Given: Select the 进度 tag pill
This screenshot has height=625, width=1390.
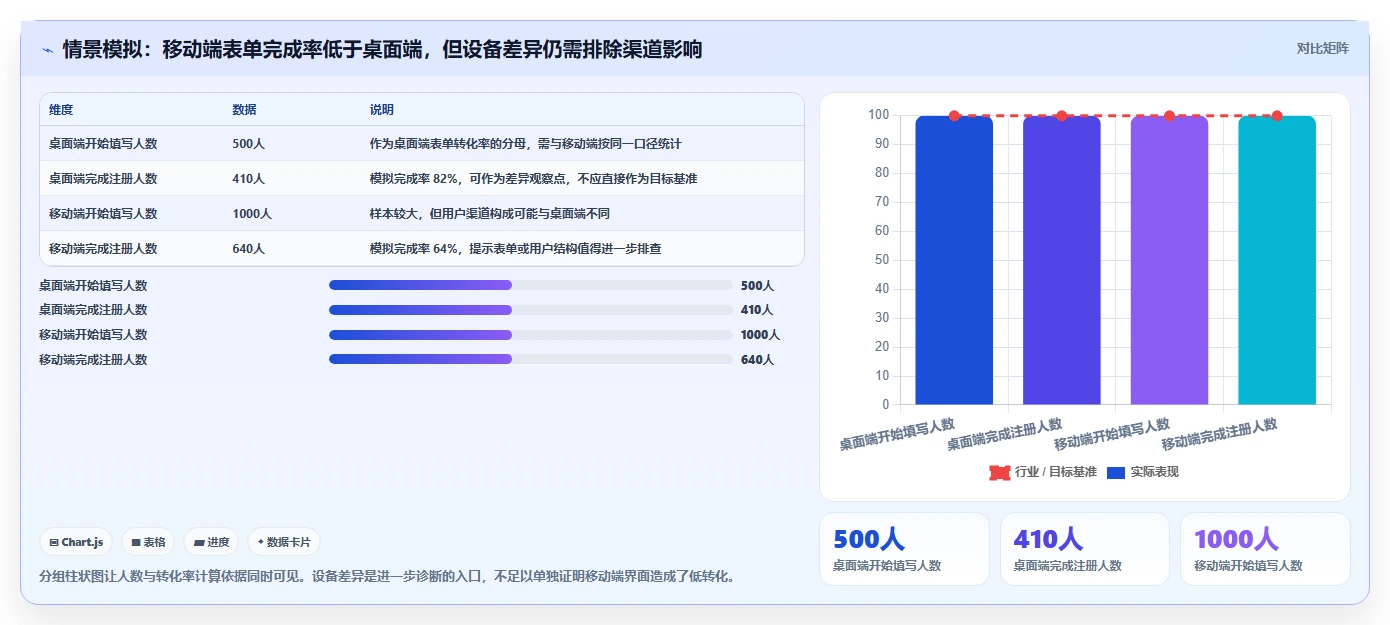Looking at the screenshot, I should coord(211,542).
